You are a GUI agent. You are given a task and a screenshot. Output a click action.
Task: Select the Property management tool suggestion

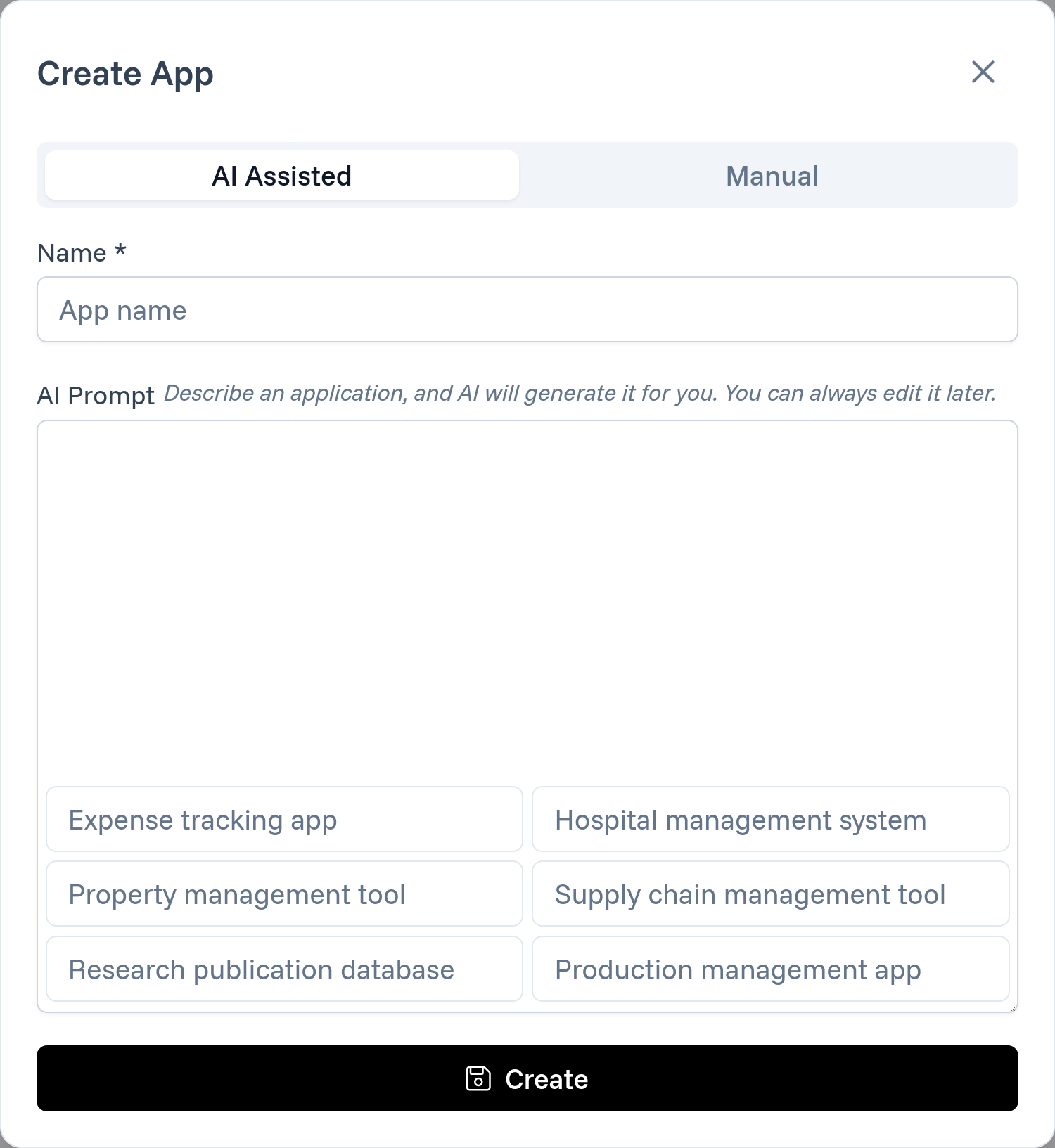tap(284, 894)
